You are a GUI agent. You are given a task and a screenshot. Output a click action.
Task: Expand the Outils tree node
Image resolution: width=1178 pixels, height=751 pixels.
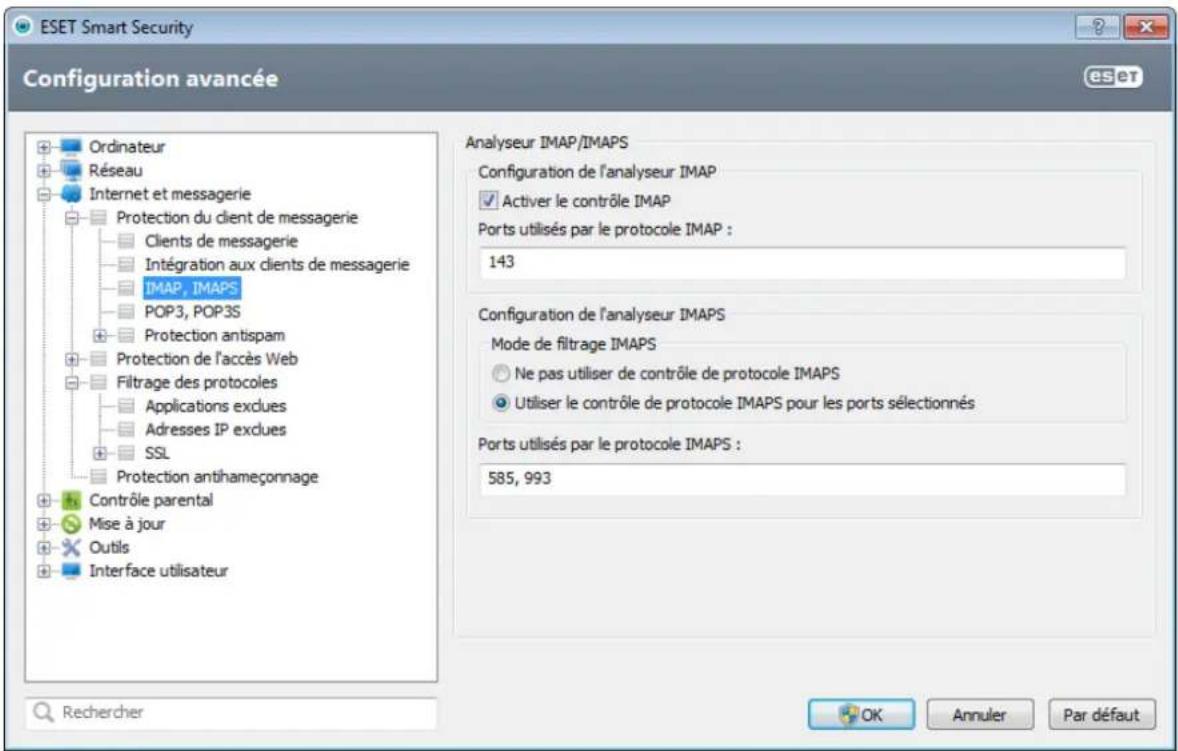pos(44,547)
